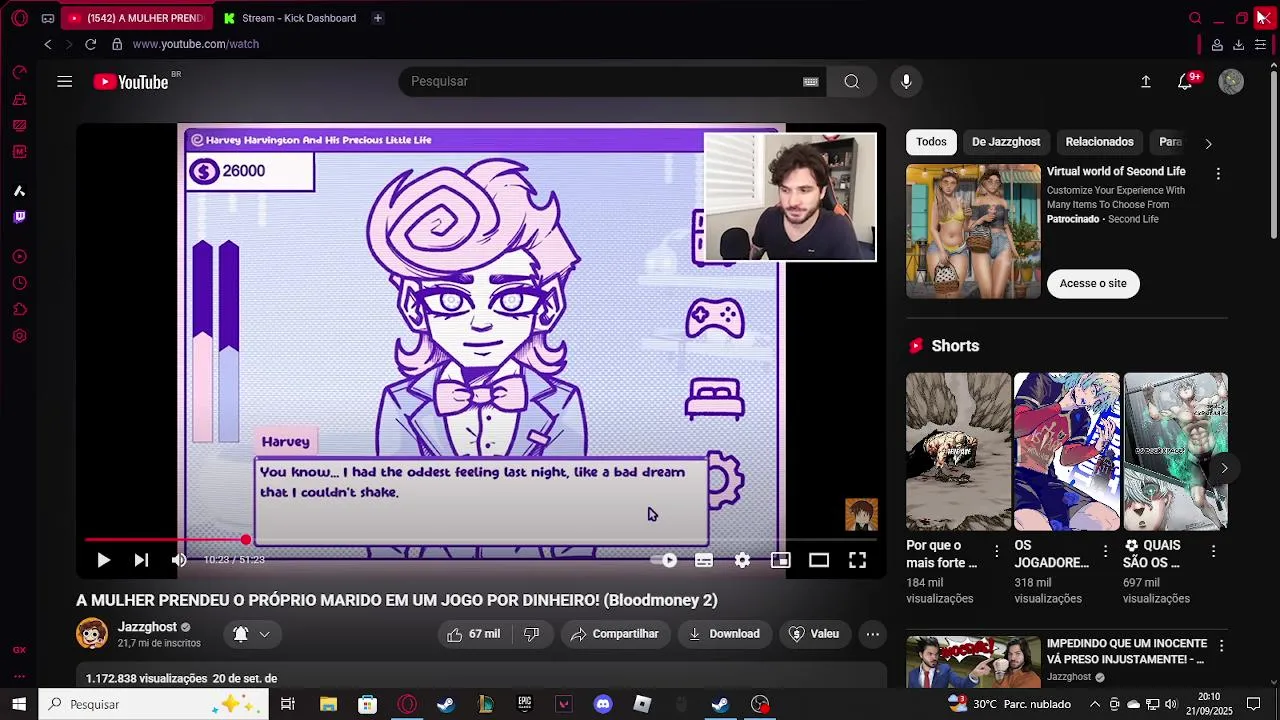The image size is (1280, 720).
Task: Open the YouTube notifications bell
Action: click(1185, 82)
